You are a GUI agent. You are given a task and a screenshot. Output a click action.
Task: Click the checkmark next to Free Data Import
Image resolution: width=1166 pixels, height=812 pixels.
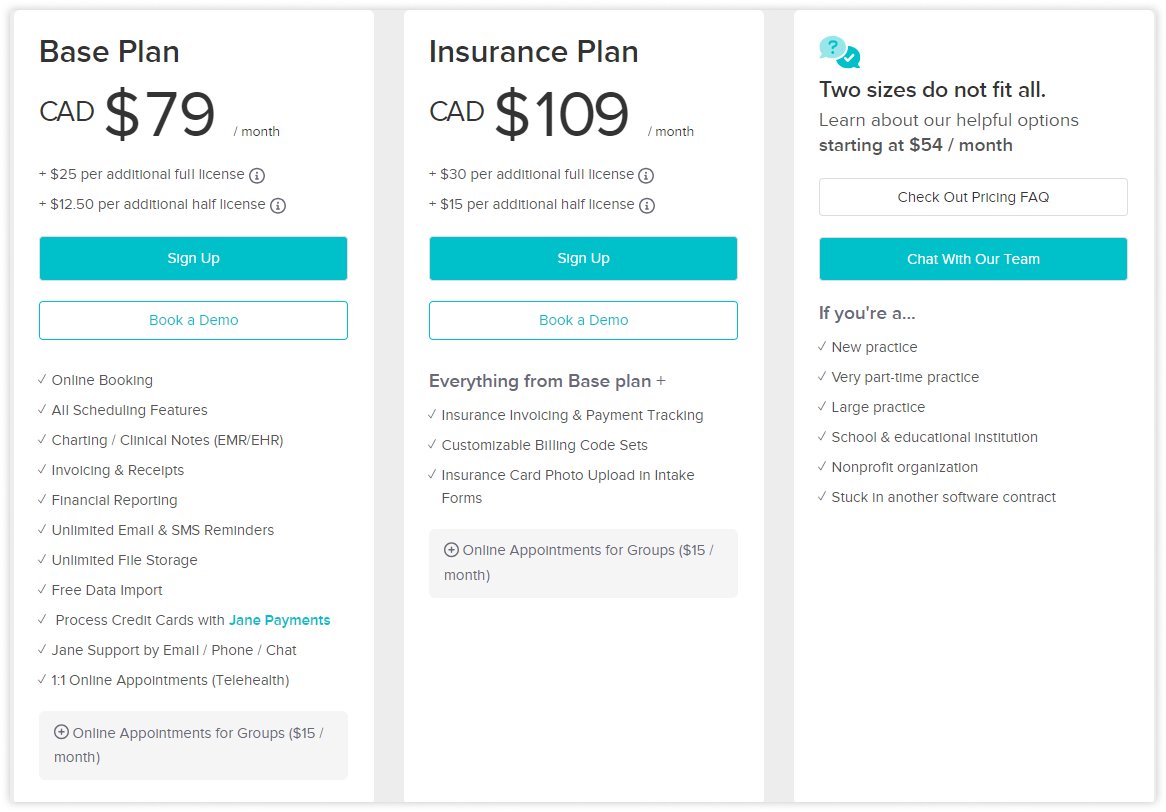click(x=42, y=590)
